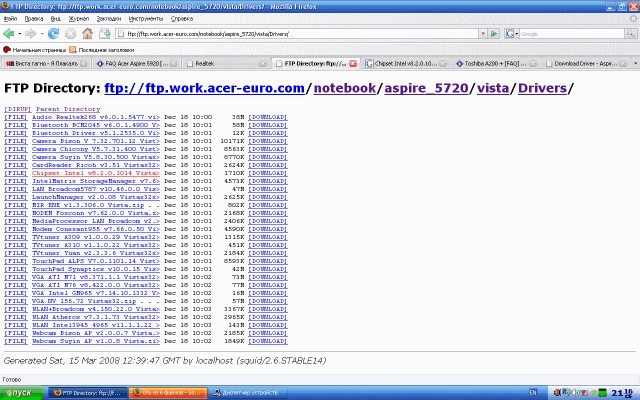
Task: Open the ftp://ftp.work.acer-euro.com heading link
Action: (x=204, y=88)
